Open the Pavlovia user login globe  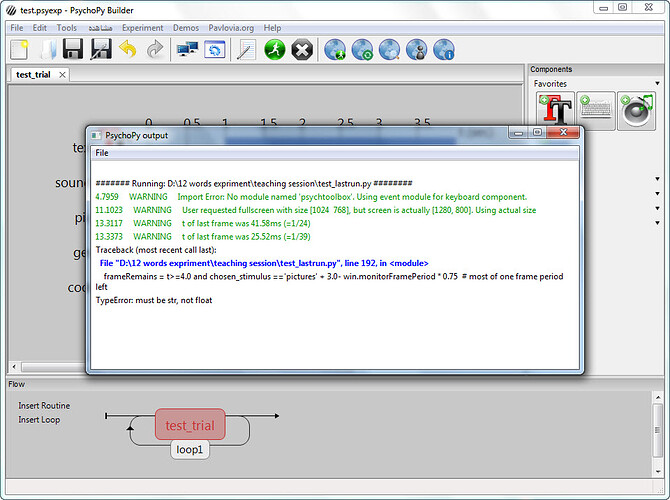417,50
